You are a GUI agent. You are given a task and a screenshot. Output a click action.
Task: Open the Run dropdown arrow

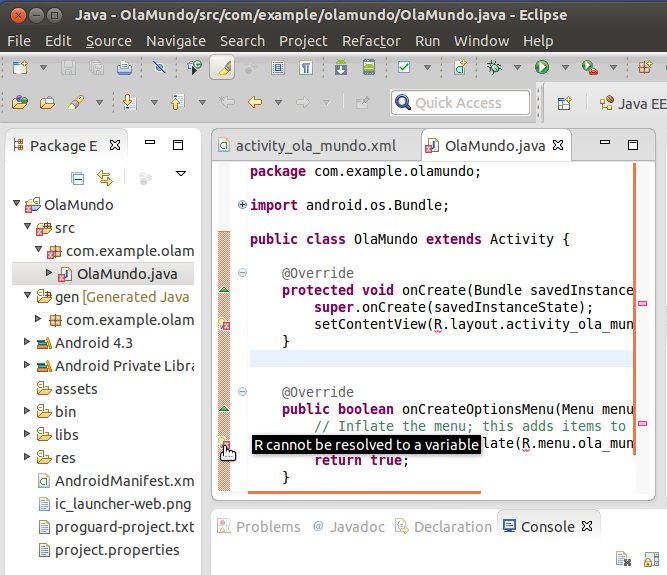(x=565, y=67)
